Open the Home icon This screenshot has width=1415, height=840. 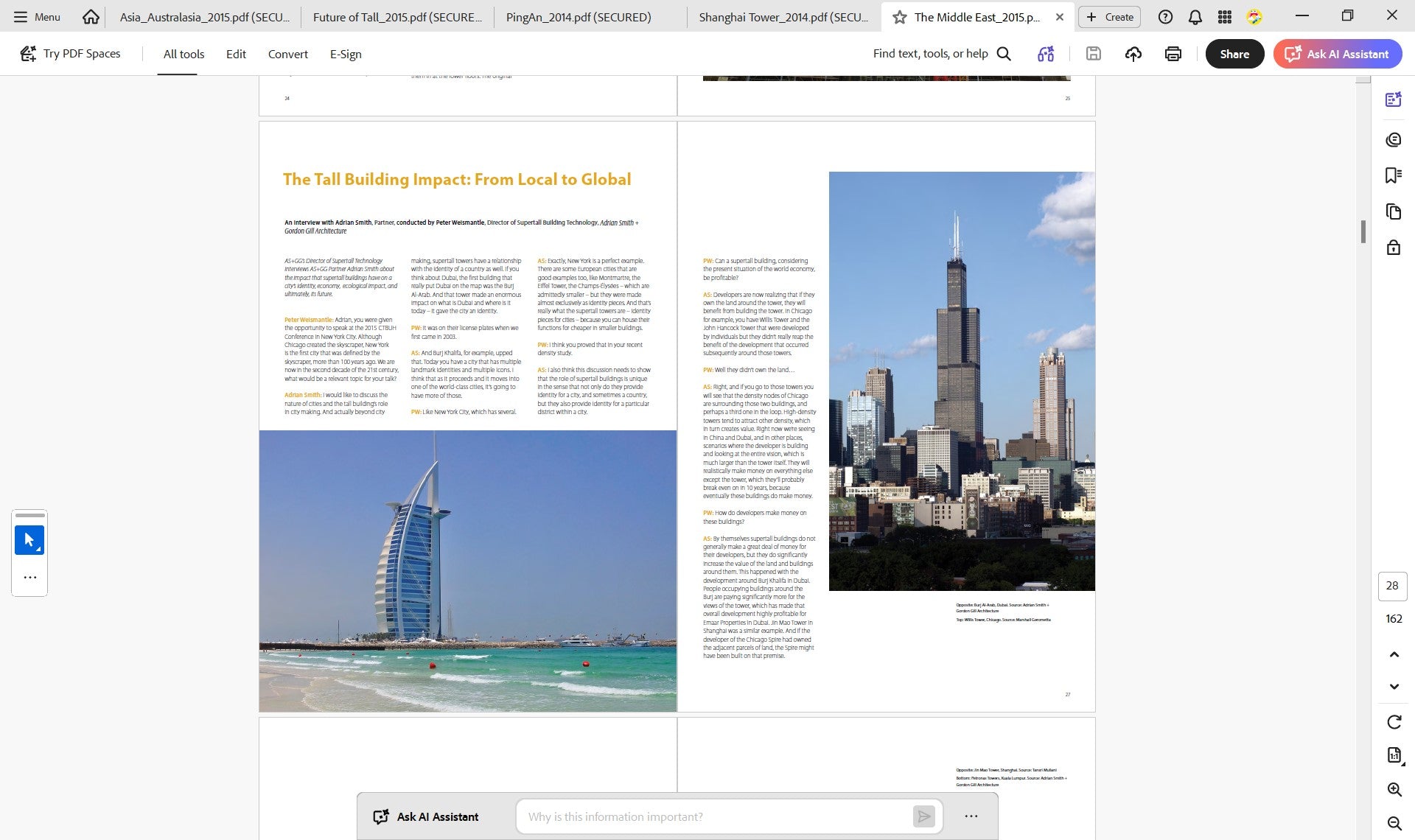(91, 16)
